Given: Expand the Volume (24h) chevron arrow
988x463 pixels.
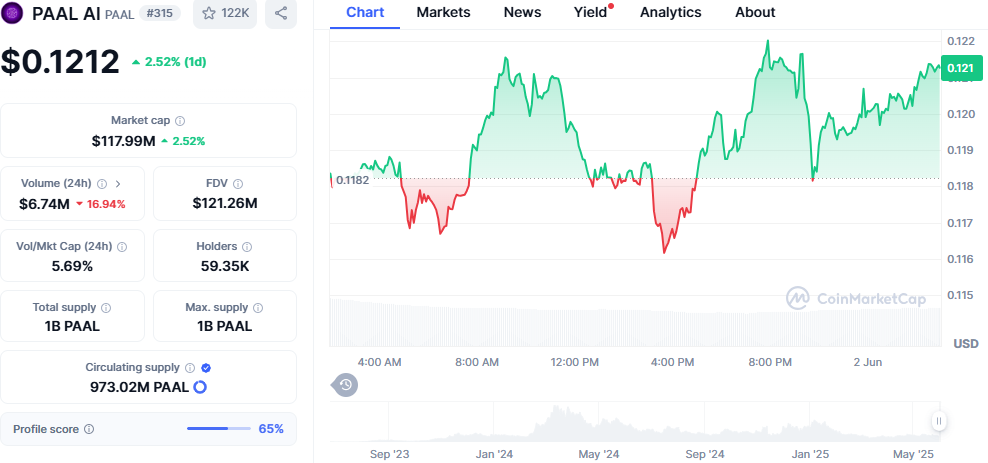Looking at the screenshot, I should click(118, 184).
